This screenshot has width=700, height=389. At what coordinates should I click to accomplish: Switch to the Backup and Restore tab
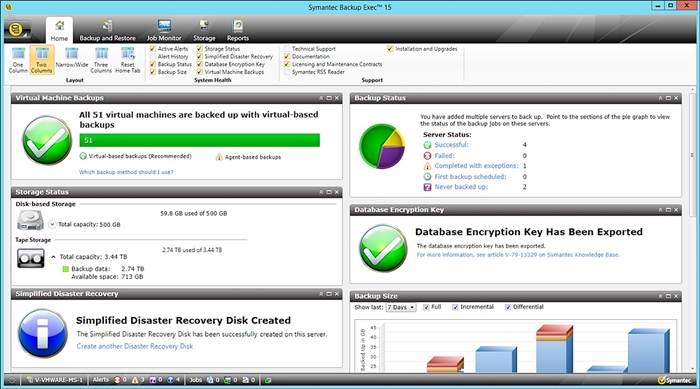point(107,30)
